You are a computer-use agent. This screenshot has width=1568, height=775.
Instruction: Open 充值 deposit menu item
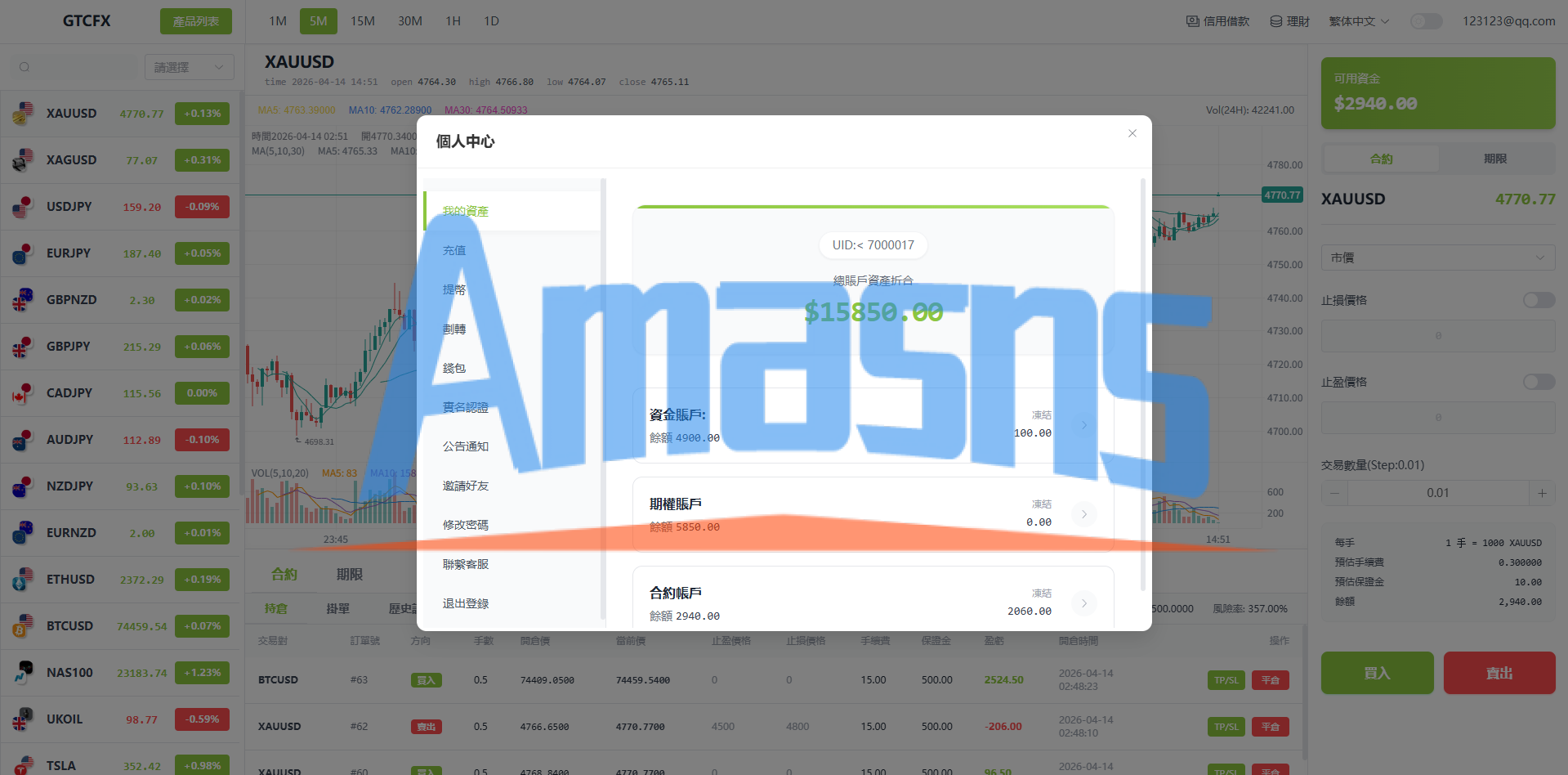(x=513, y=250)
